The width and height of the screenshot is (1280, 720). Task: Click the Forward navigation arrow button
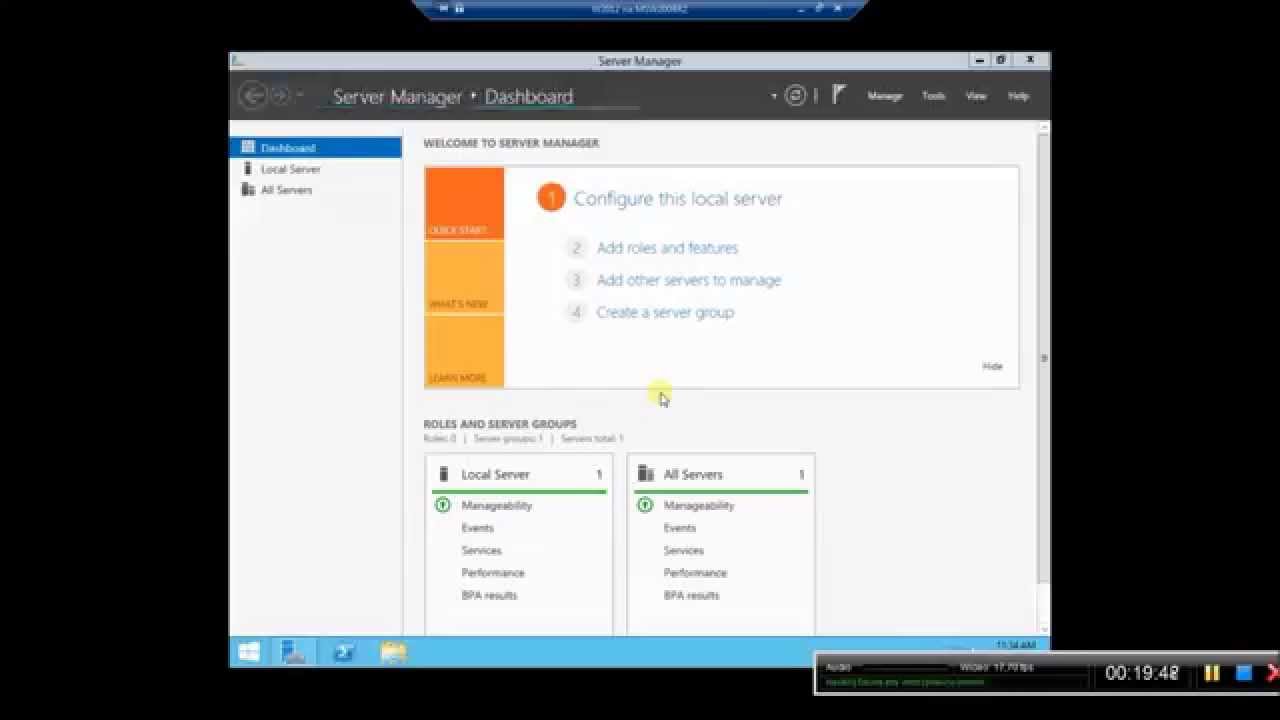[280, 96]
